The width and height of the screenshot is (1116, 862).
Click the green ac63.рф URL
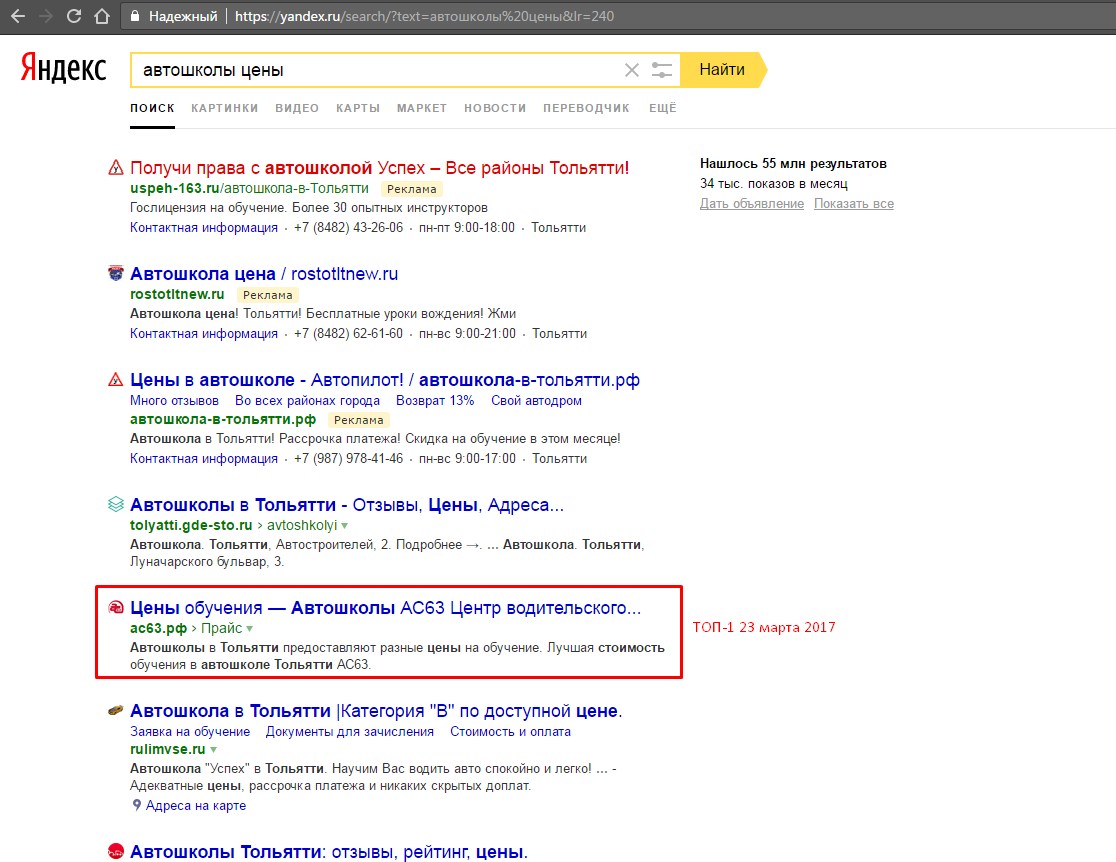pyautogui.click(x=158, y=629)
